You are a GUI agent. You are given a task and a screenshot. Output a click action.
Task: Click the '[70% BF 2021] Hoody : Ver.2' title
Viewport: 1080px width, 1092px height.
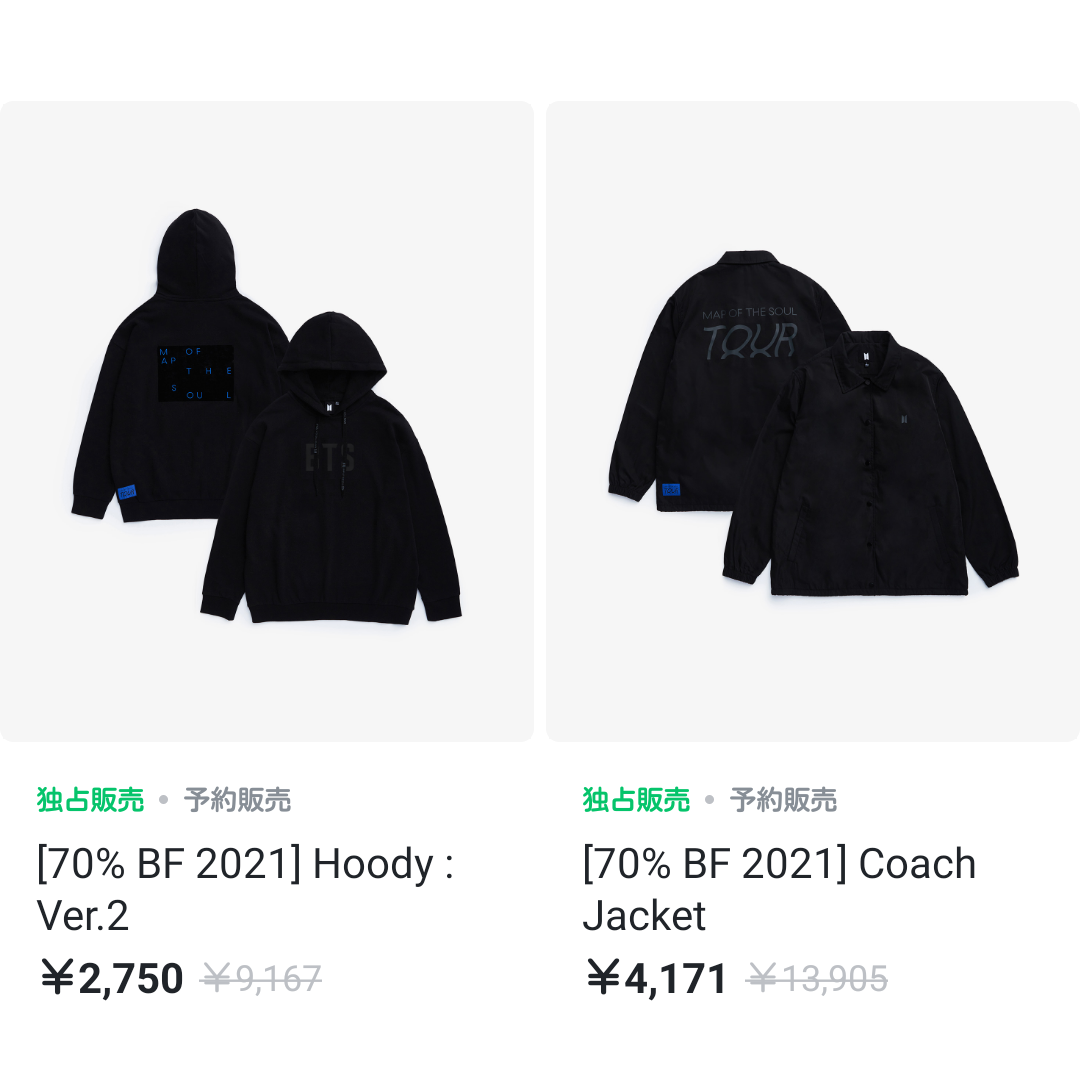[x=245, y=889]
